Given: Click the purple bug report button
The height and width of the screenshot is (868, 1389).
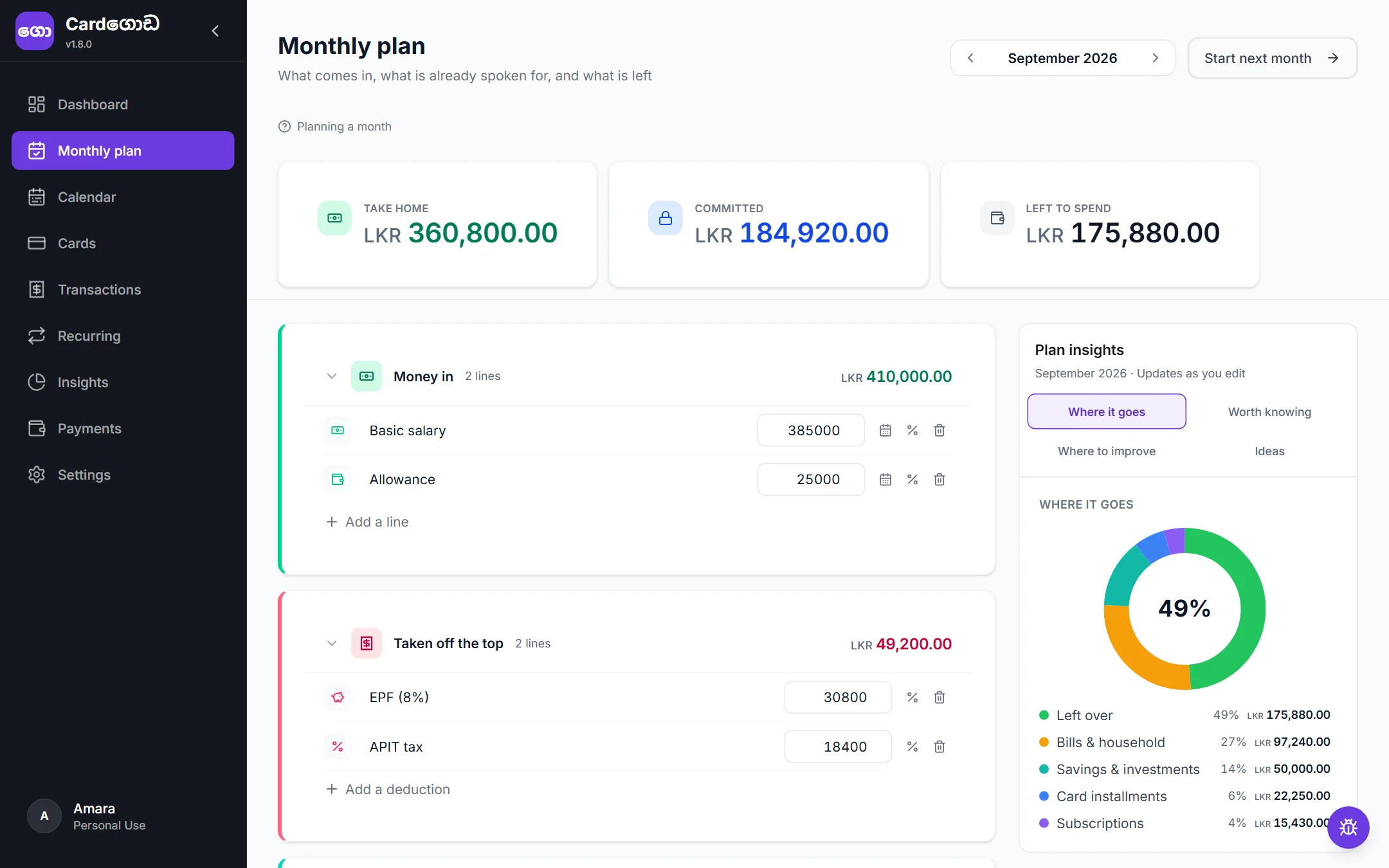Looking at the screenshot, I should click(1348, 827).
